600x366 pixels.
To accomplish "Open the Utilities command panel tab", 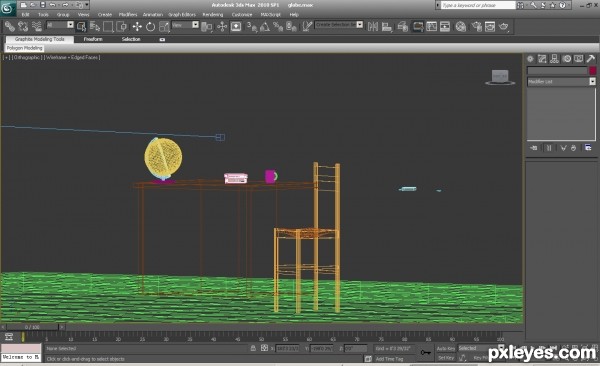I will pyautogui.click(x=591, y=59).
